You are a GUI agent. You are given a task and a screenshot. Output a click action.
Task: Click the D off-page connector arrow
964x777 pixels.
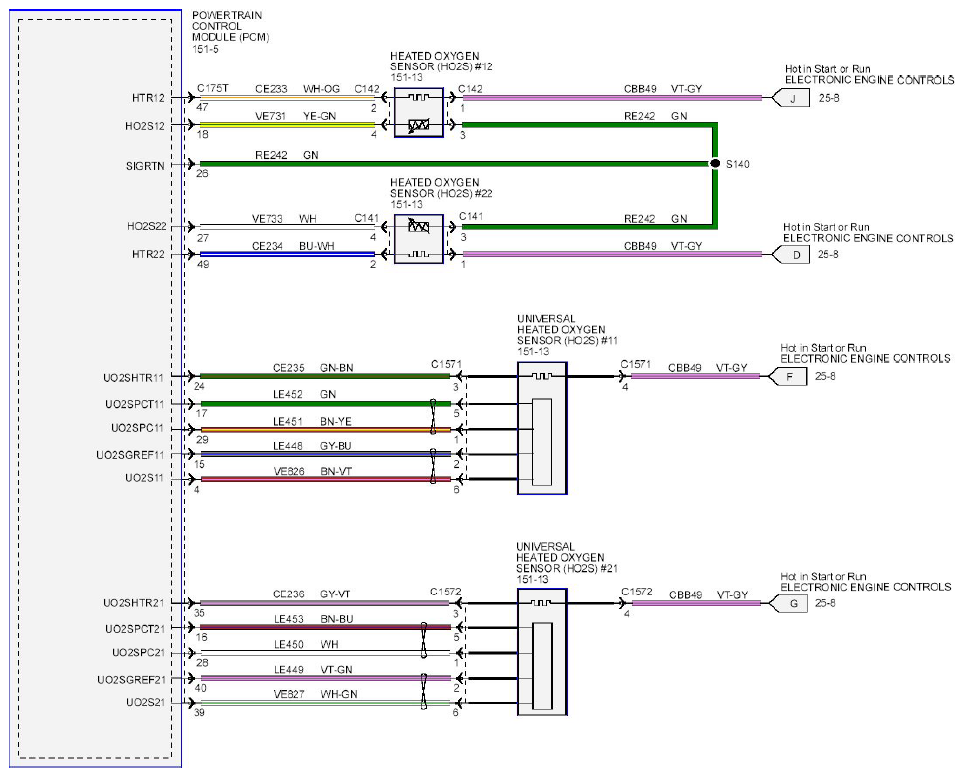(x=791, y=254)
